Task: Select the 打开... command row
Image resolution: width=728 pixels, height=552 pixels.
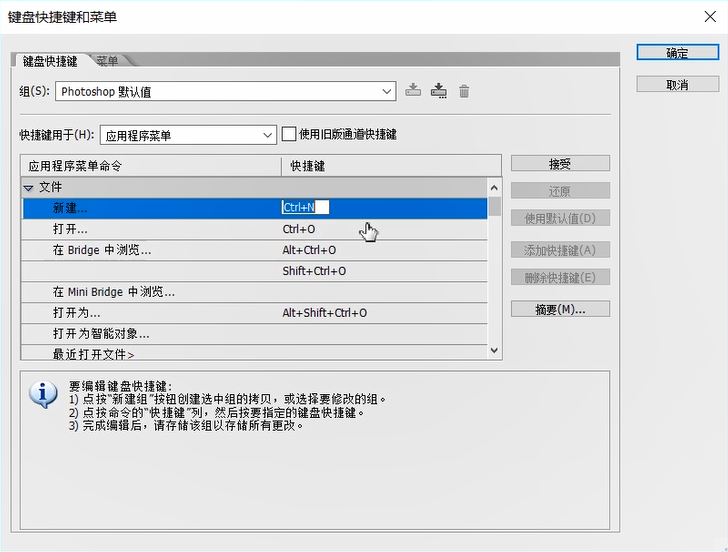Action: pyautogui.click(x=254, y=229)
